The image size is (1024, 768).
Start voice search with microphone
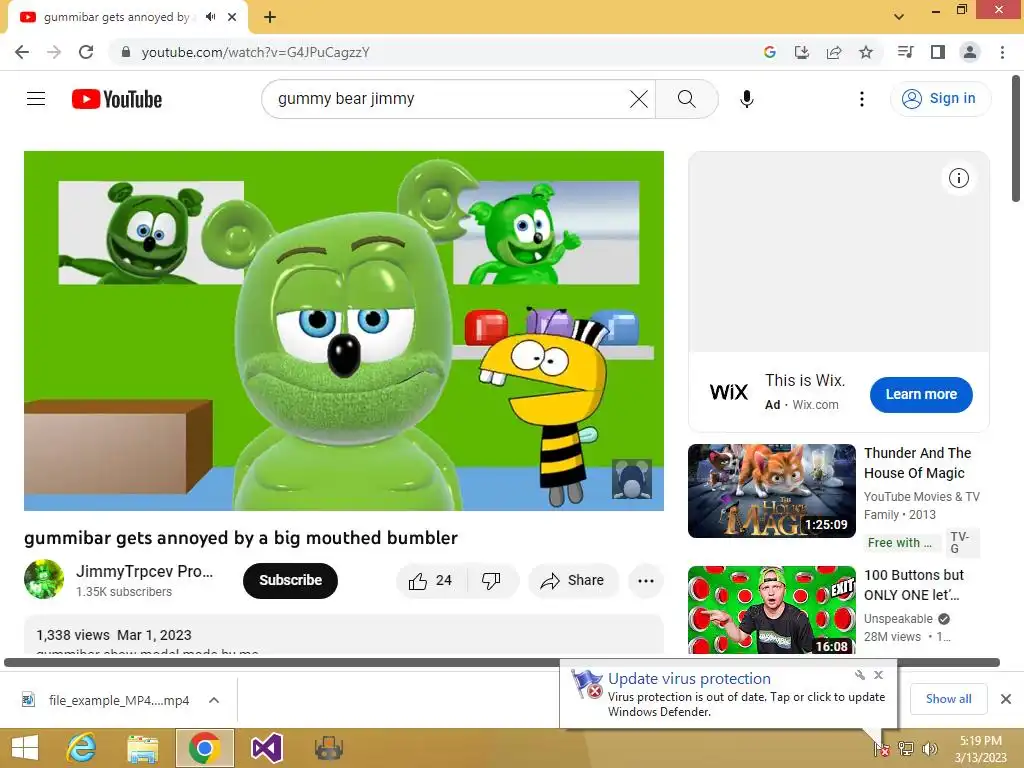[746, 99]
